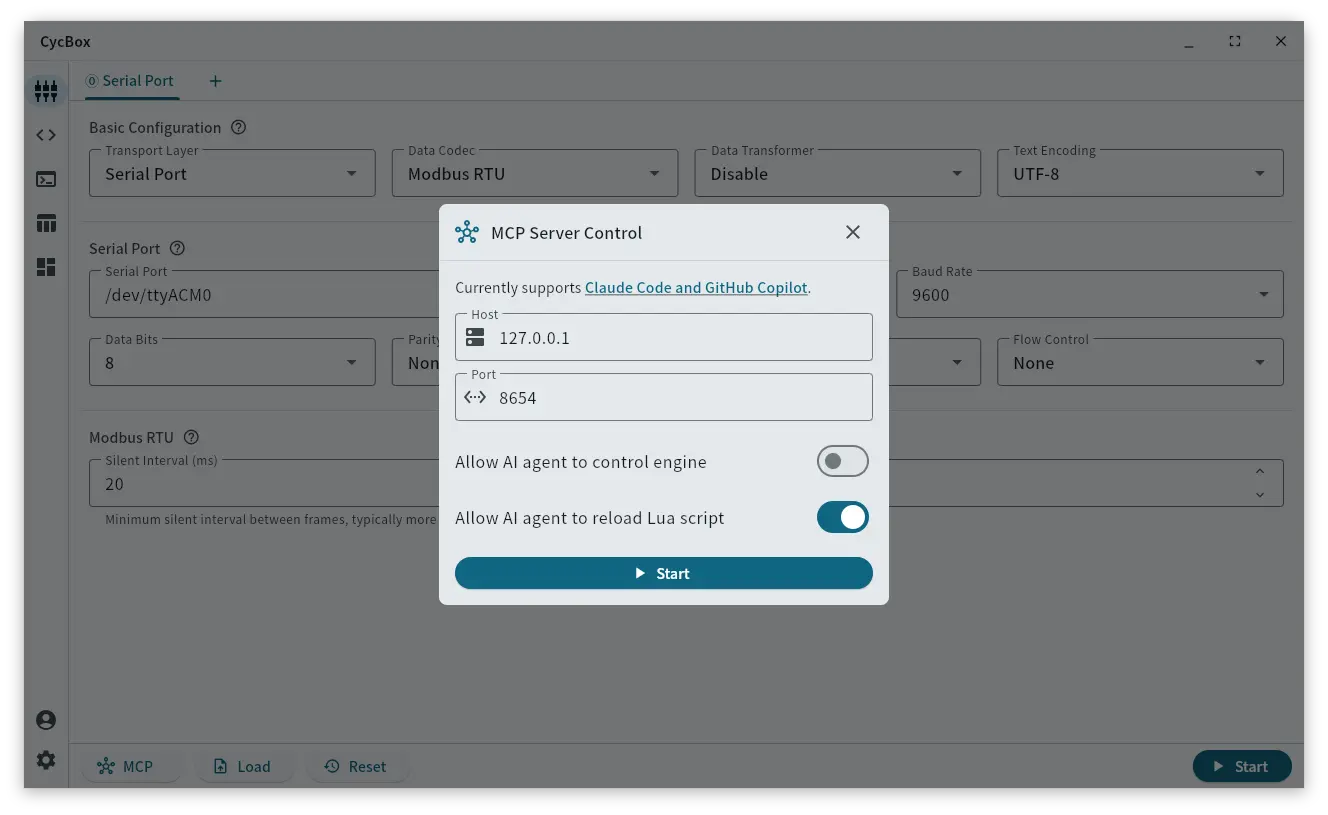The width and height of the screenshot is (1328, 815).
Task: Start the MCP server from the dialog
Action: coord(663,573)
